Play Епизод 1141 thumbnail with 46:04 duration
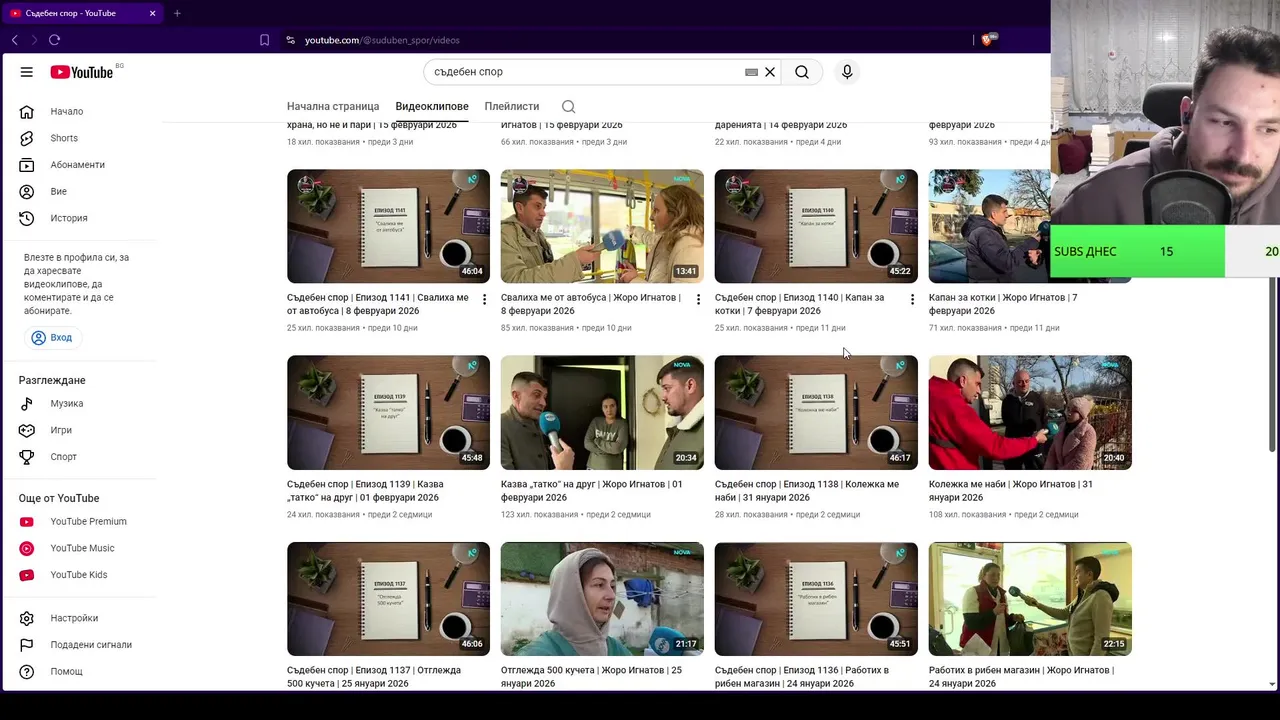Image resolution: width=1280 pixels, height=720 pixels. tap(388, 226)
